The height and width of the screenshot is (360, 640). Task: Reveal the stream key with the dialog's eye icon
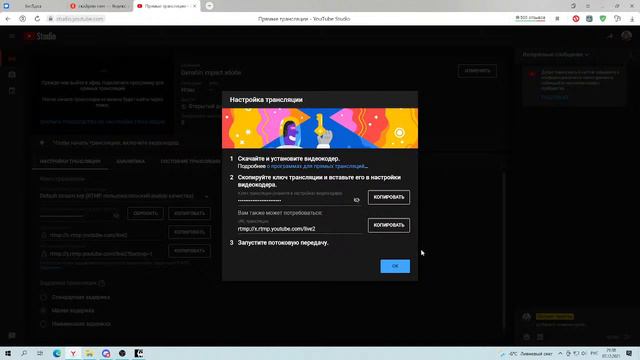point(356,200)
